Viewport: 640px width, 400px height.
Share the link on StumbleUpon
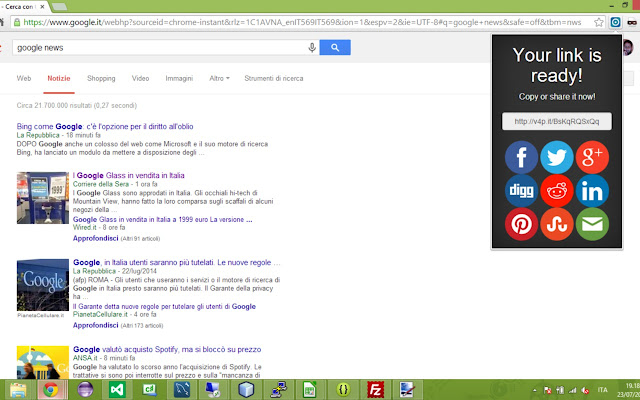pyautogui.click(x=557, y=224)
